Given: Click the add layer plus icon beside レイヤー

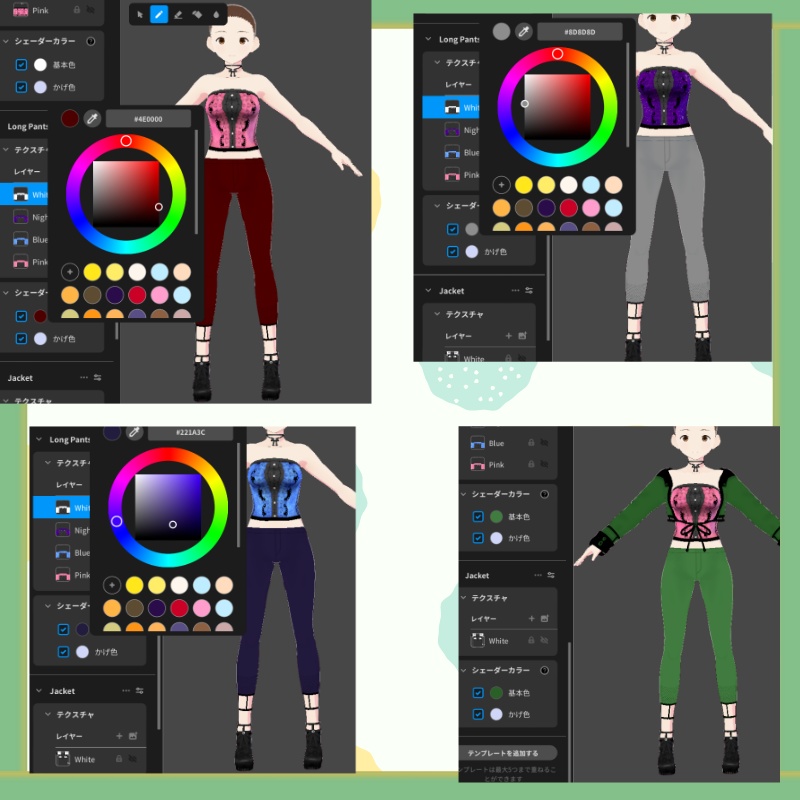Looking at the screenshot, I should [532, 616].
